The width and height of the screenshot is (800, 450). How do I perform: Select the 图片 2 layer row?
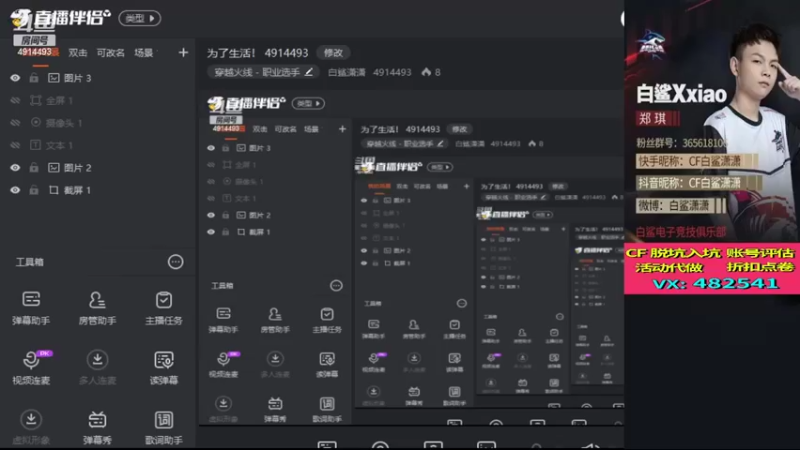pyautogui.click(x=99, y=168)
